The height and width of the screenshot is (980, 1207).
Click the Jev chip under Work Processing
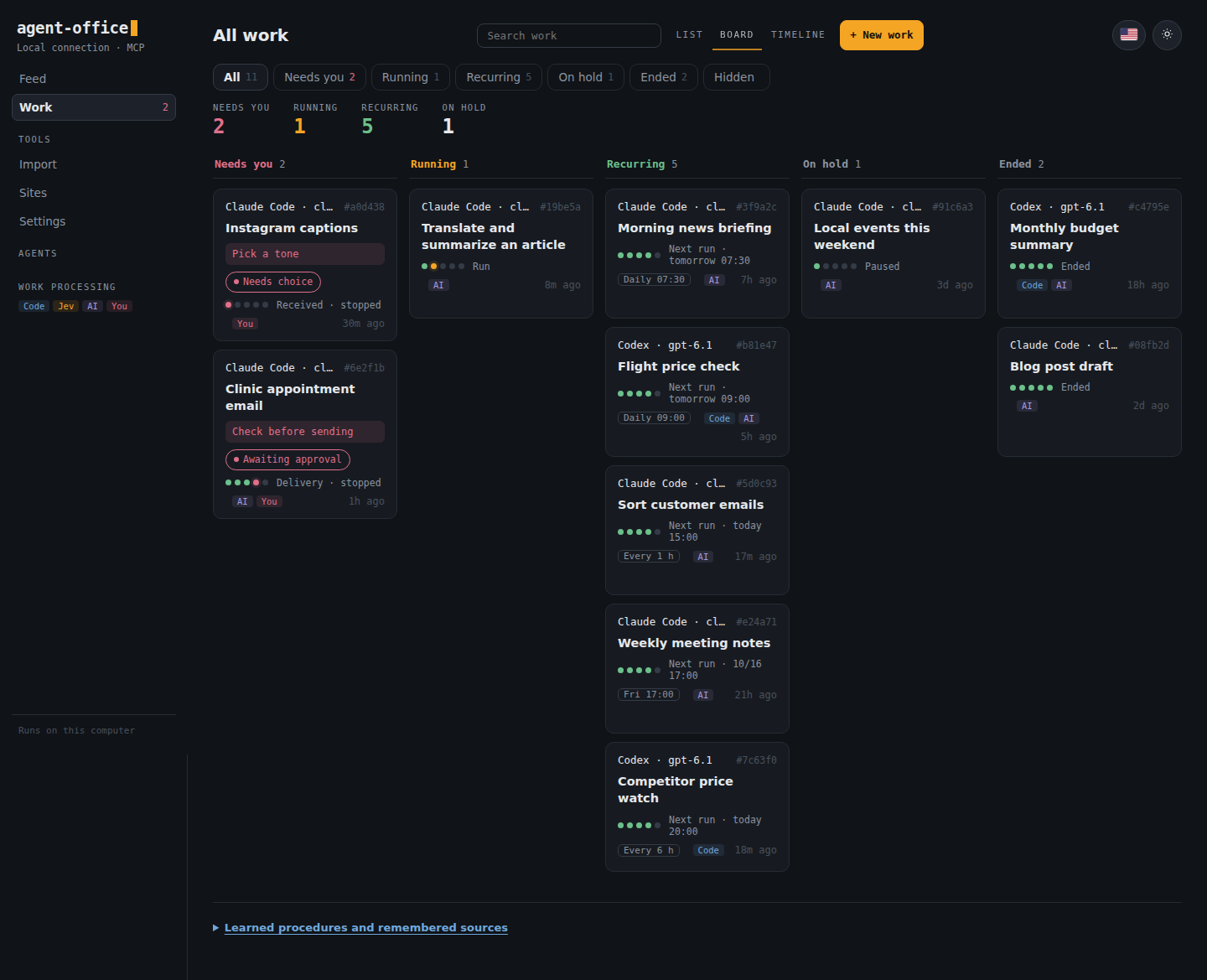click(x=66, y=306)
